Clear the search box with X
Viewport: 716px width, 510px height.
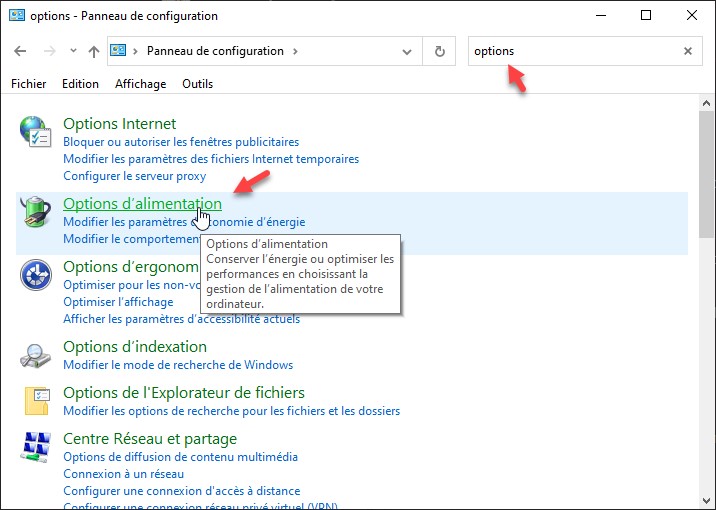pos(688,51)
